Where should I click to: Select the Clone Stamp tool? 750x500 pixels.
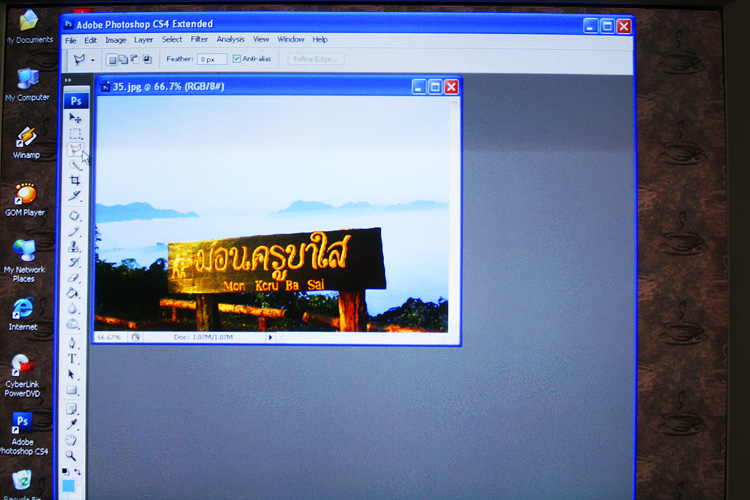coord(74,247)
